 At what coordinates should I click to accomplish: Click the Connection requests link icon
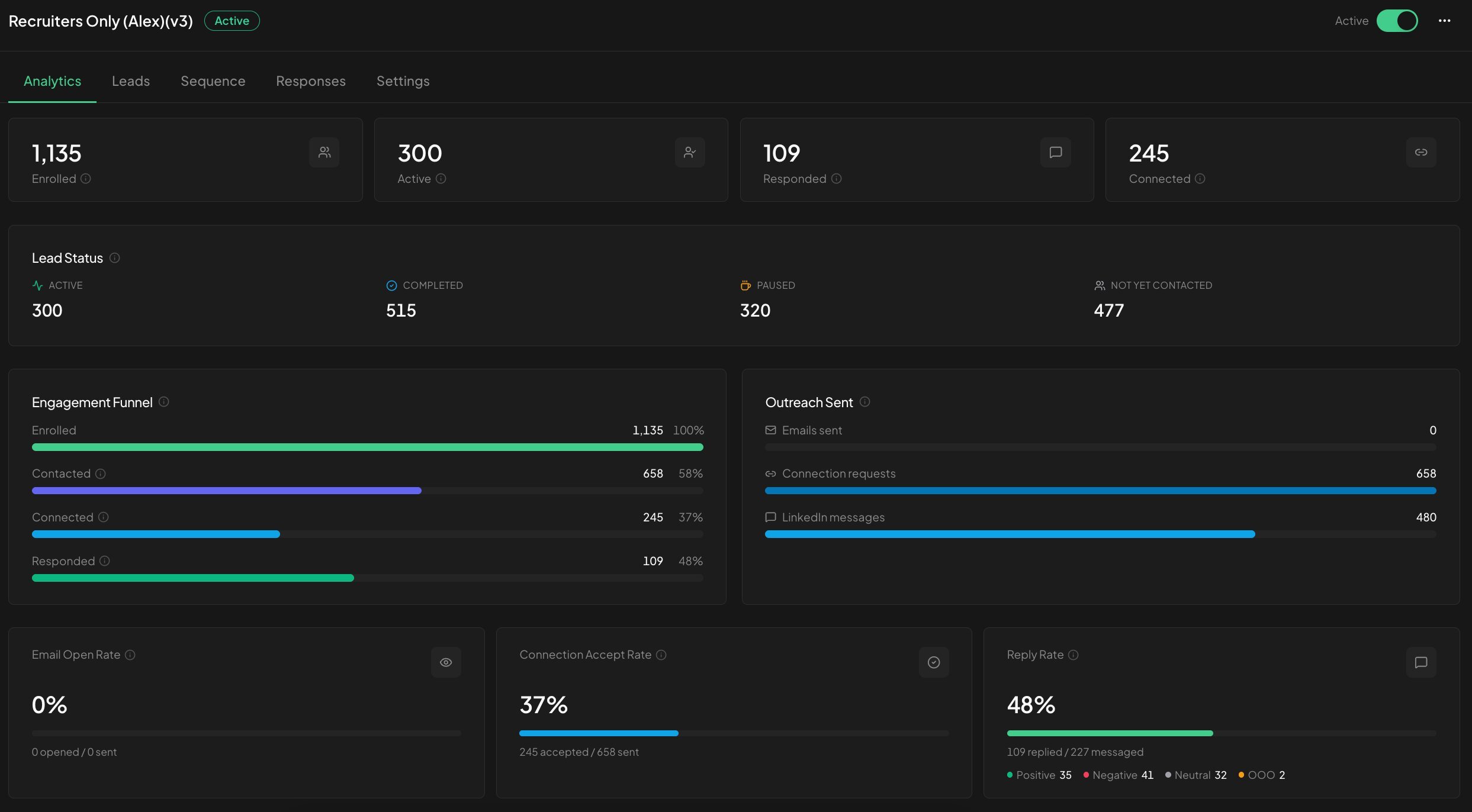[770, 473]
